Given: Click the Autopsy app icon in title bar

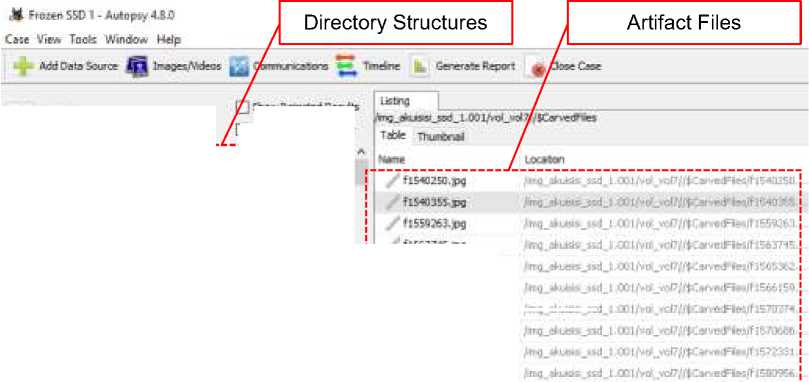Looking at the screenshot, I should (x=17, y=15).
